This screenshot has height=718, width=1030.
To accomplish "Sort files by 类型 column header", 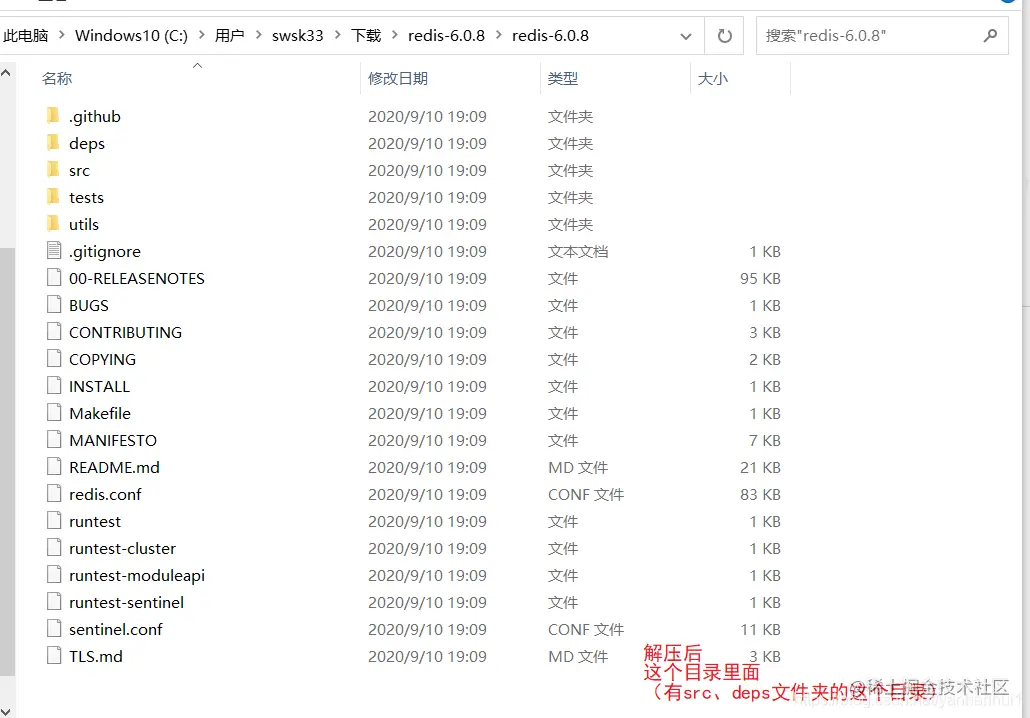I will click(x=563, y=78).
